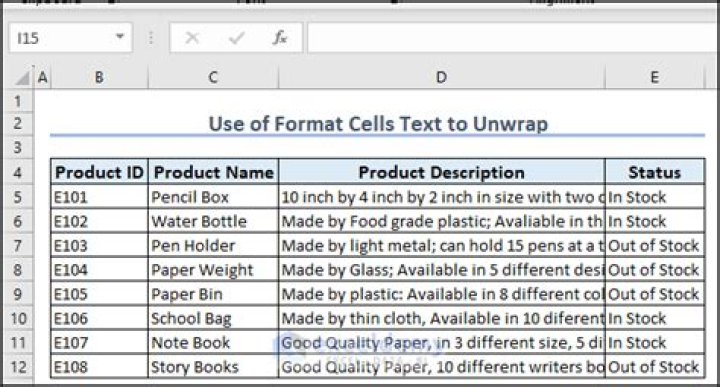The width and height of the screenshot is (720, 387).
Task: Confirm entry with the checkmark icon
Action: coord(236,38)
